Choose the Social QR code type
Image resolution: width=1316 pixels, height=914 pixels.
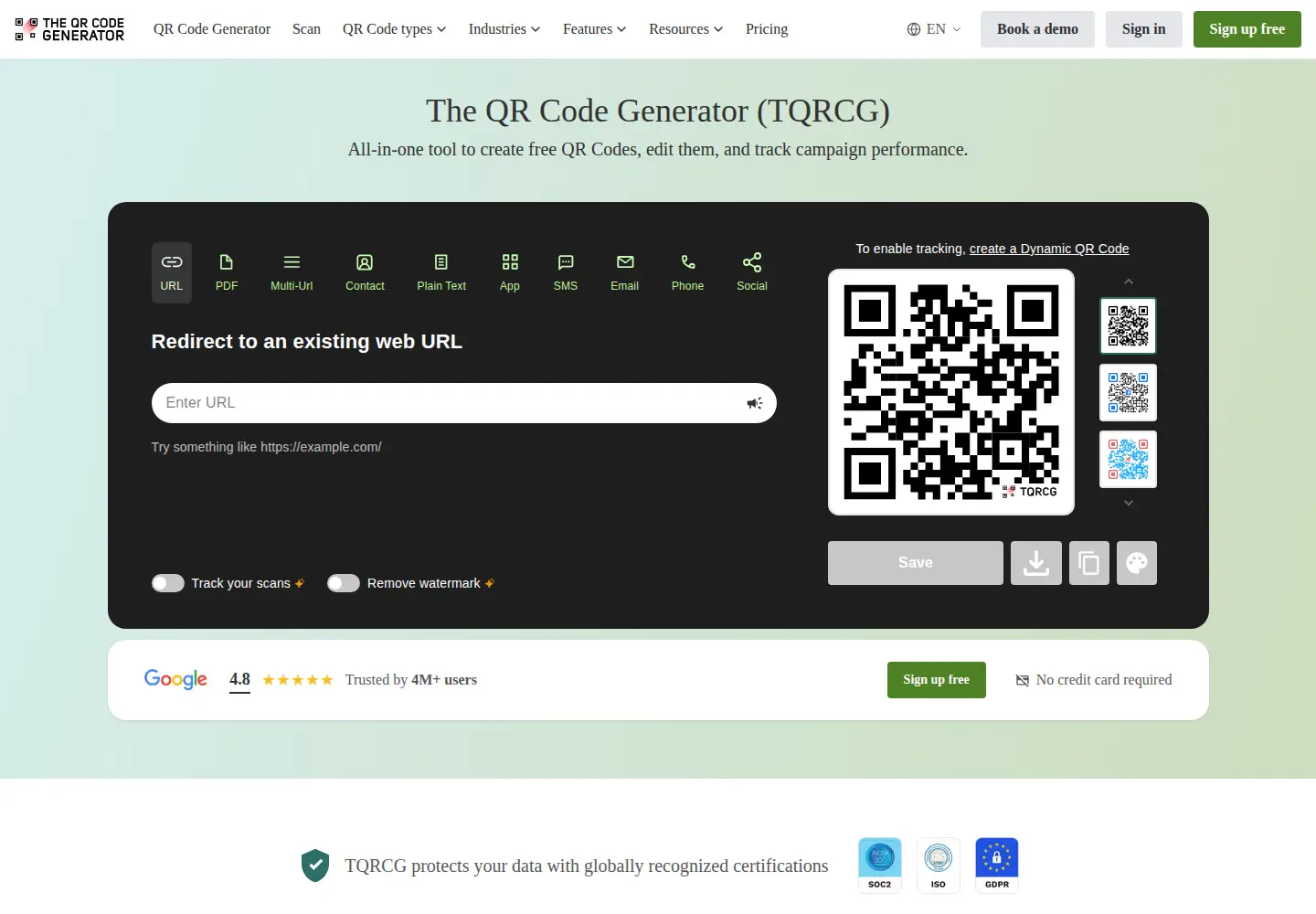click(752, 272)
